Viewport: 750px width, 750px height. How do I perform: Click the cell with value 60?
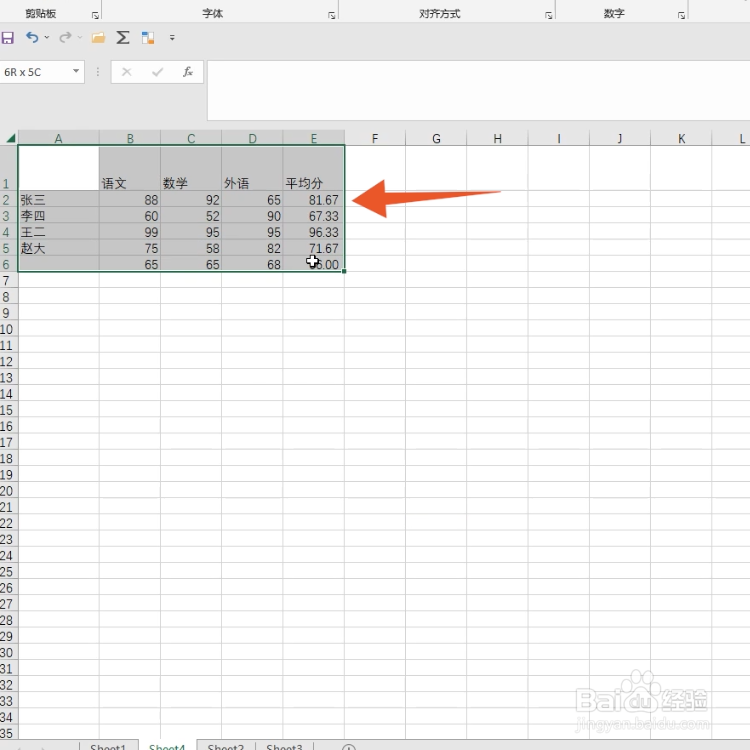[x=130, y=216]
